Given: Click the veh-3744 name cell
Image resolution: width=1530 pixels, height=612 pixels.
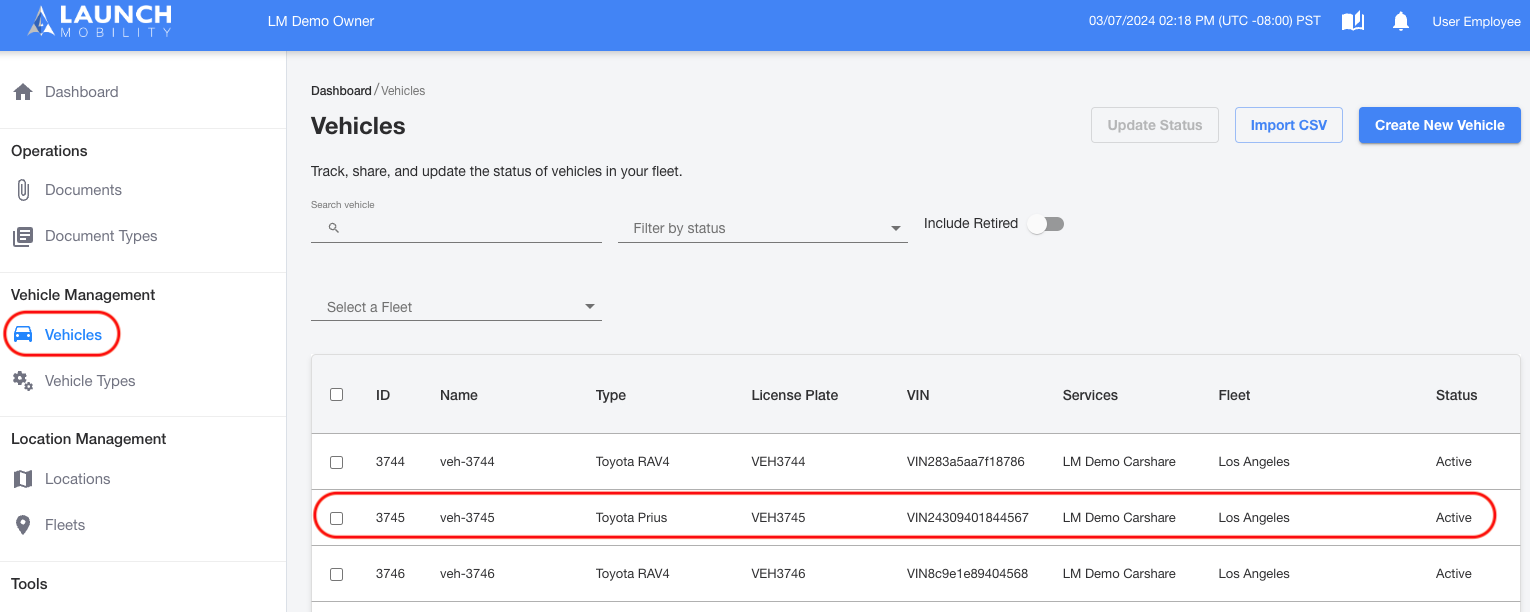Looking at the screenshot, I should pos(467,462).
